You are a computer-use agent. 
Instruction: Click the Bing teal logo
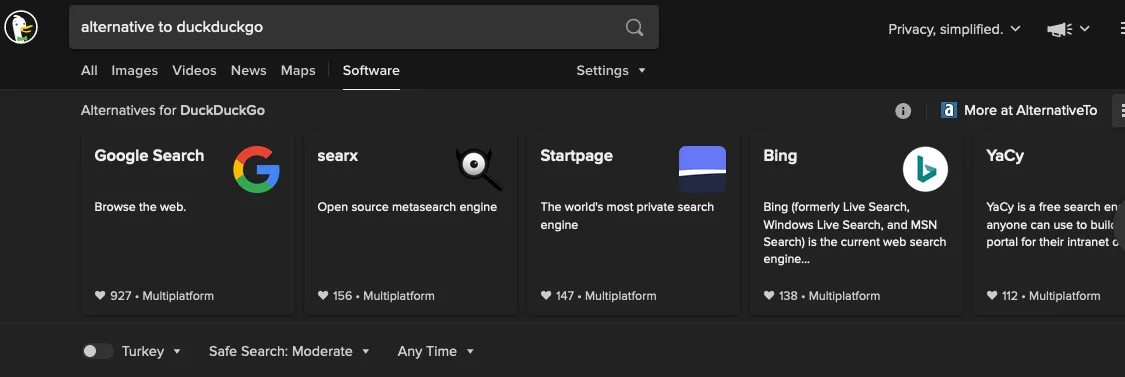(926, 169)
